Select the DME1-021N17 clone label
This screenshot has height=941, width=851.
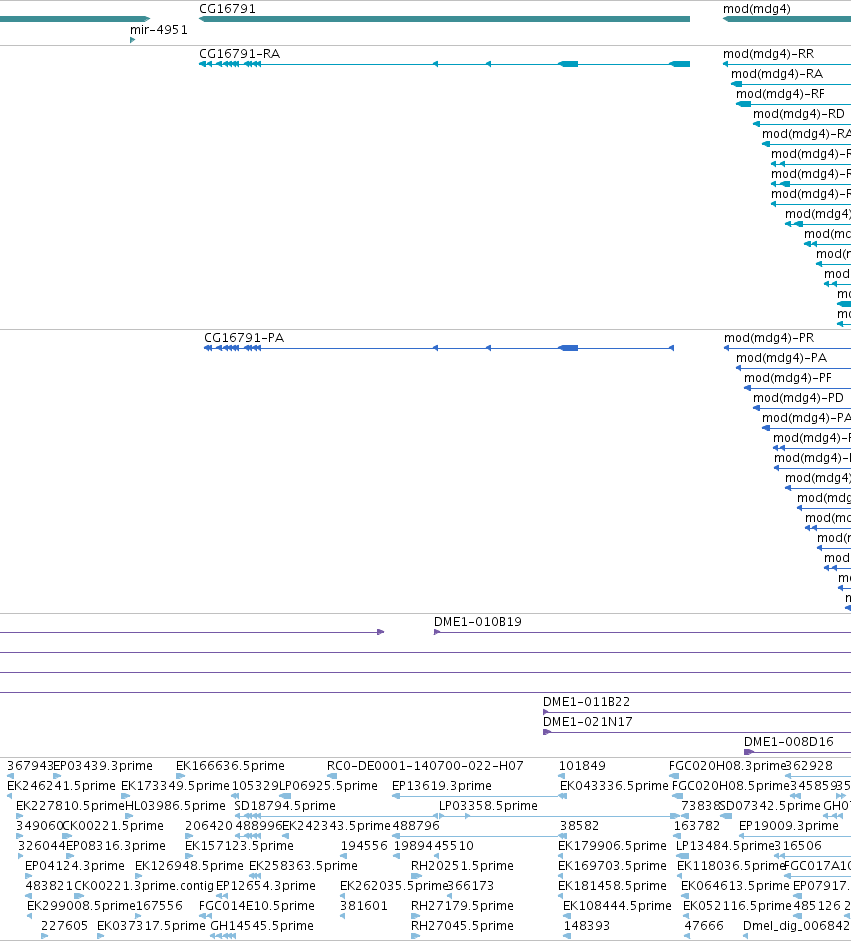[x=588, y=722]
